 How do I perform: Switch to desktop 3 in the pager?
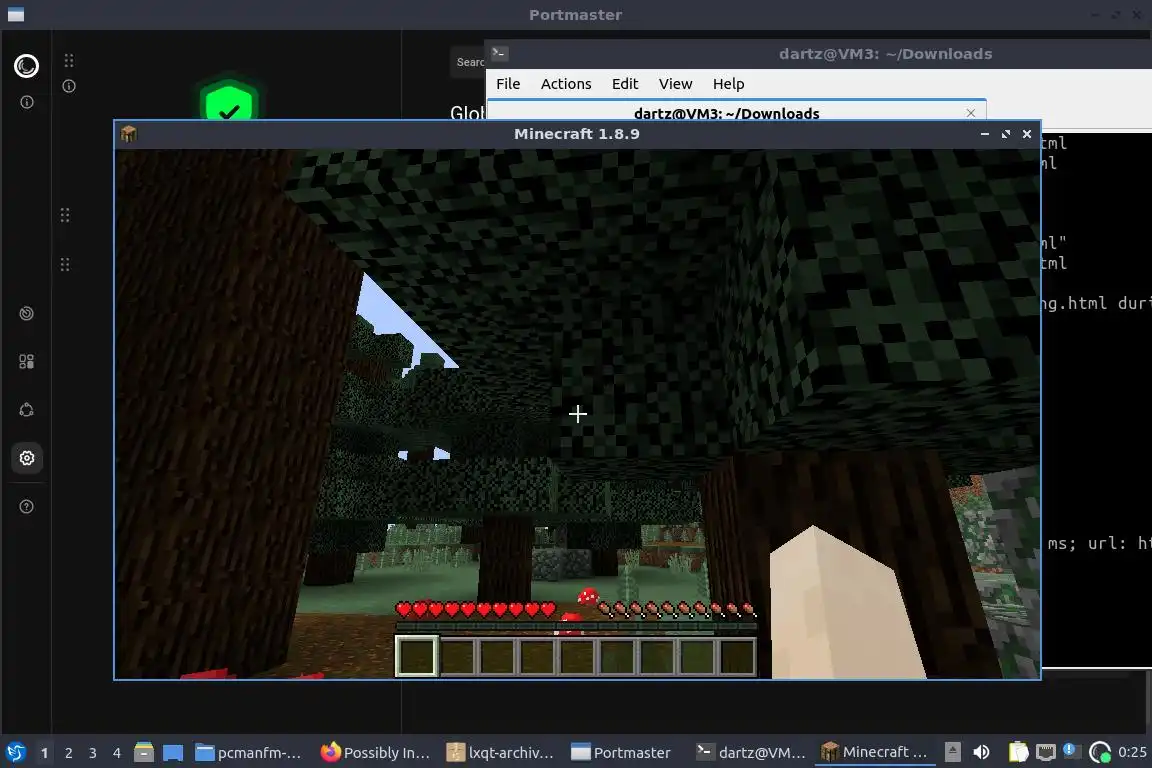point(93,753)
